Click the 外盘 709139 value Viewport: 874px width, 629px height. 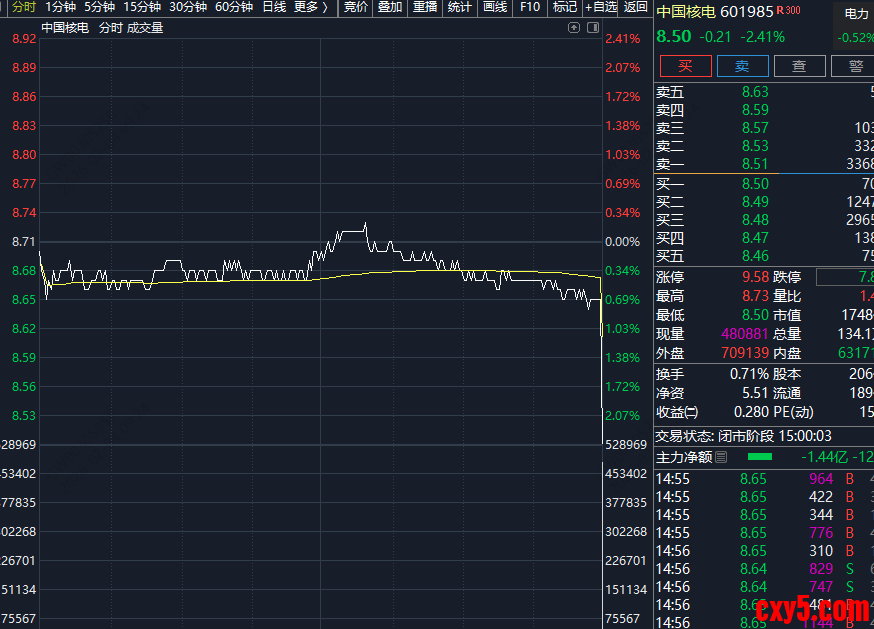pyautogui.click(x=745, y=353)
